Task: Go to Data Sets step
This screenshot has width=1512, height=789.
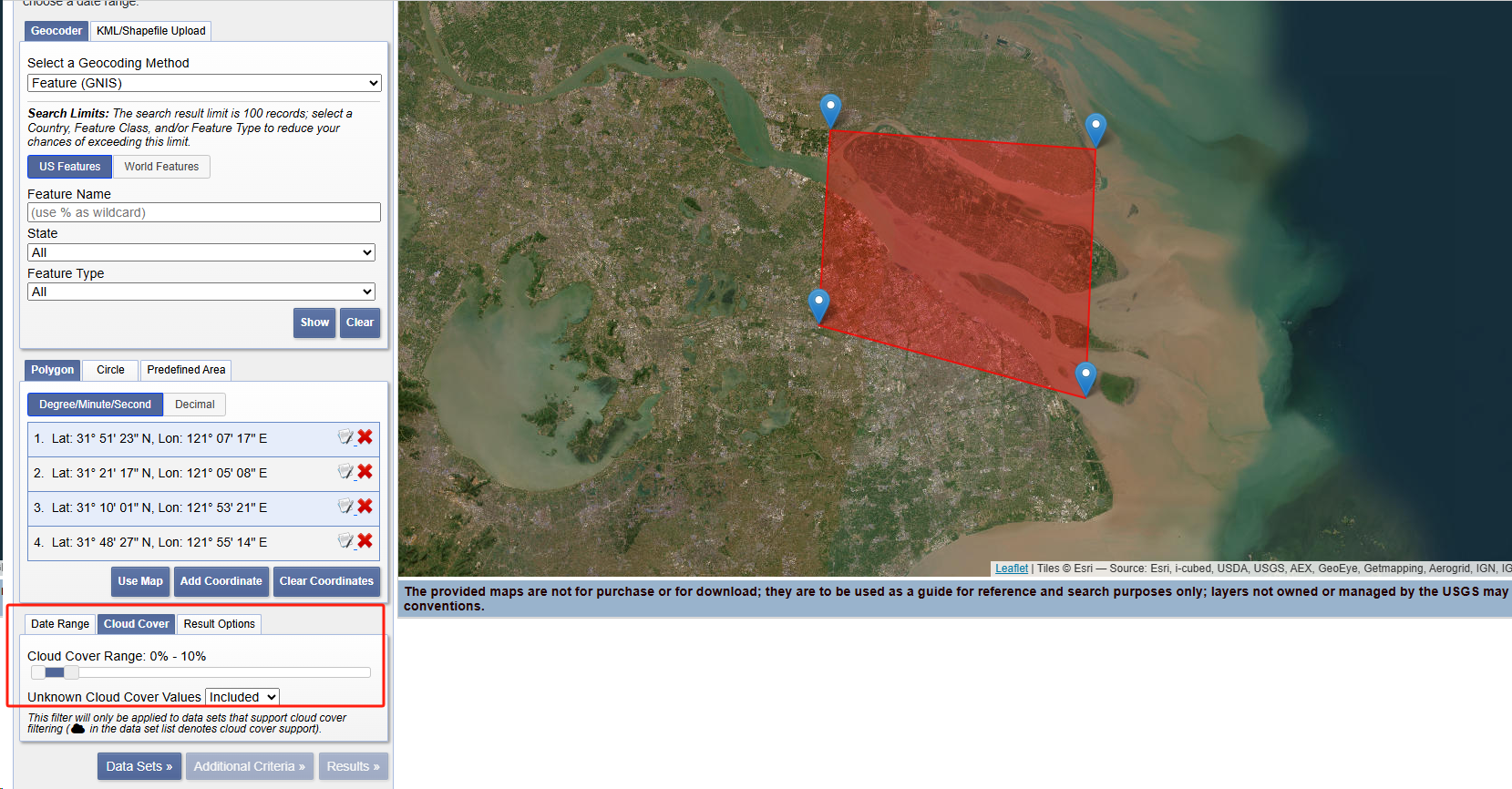Action: [139, 766]
